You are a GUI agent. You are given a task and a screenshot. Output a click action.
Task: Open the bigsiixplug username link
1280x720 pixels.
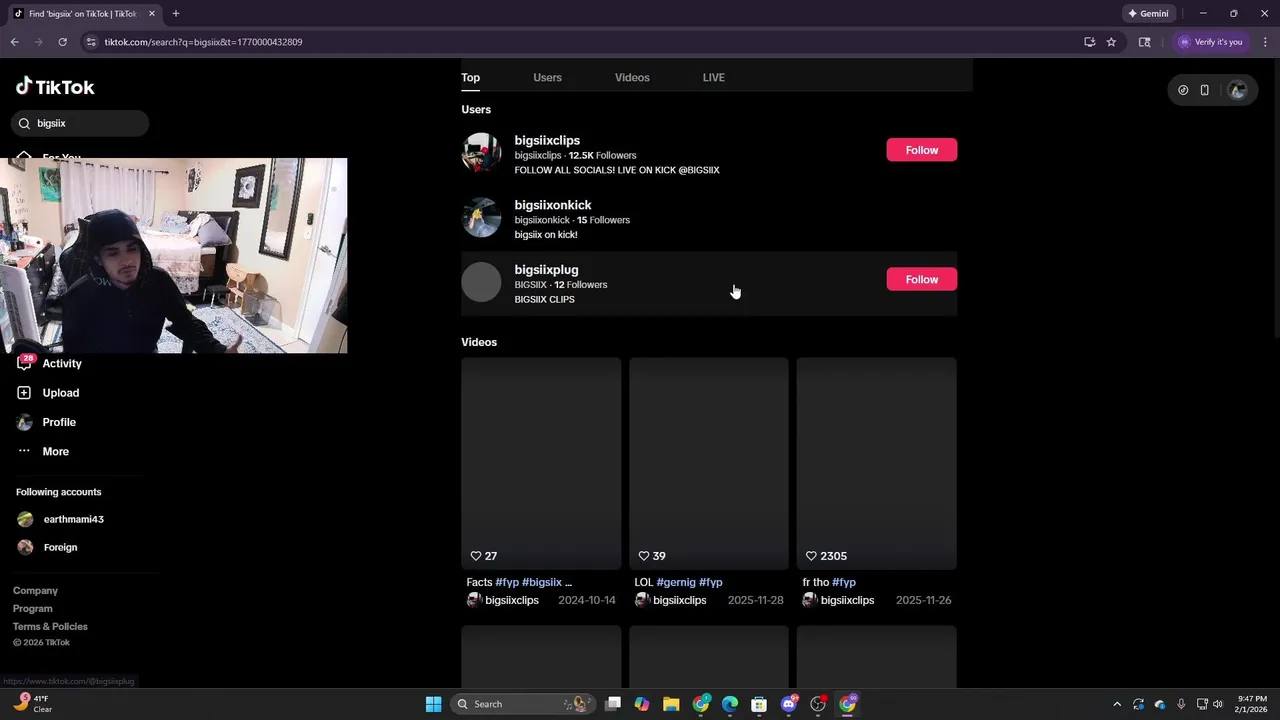pyautogui.click(x=546, y=270)
